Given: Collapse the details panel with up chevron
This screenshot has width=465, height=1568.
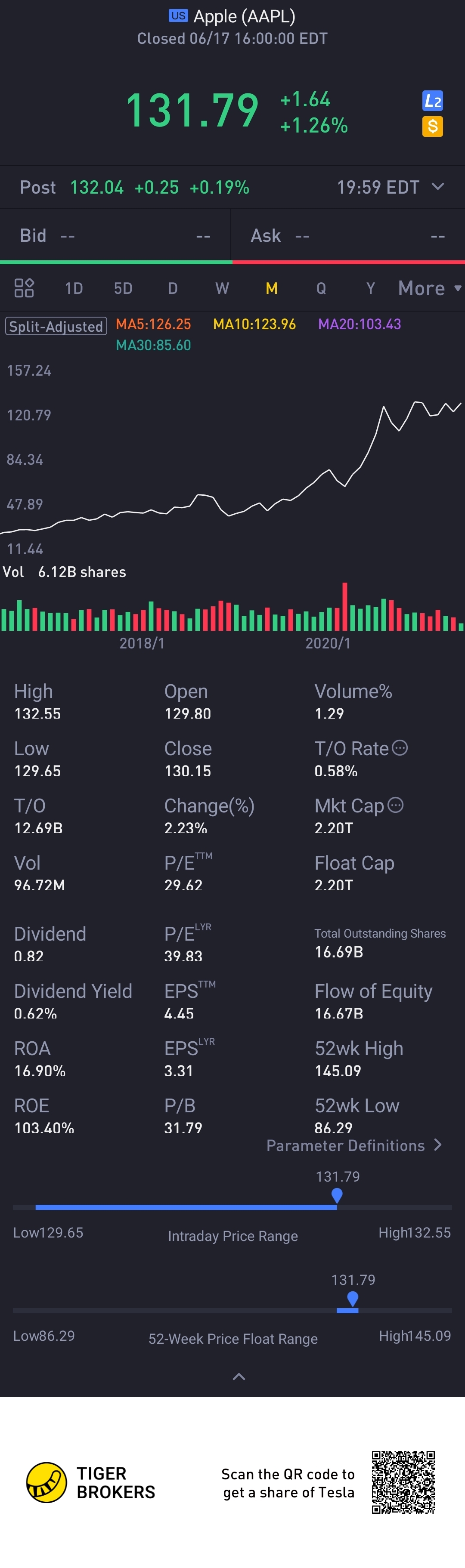Looking at the screenshot, I should click(239, 1376).
